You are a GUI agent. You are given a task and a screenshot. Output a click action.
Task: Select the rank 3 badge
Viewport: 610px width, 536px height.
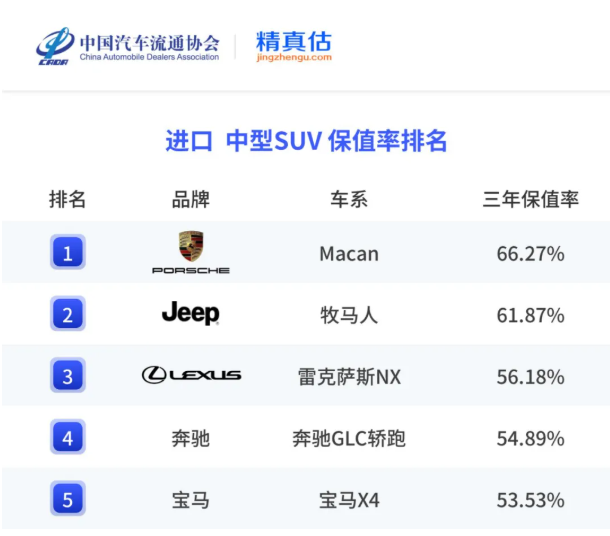68,376
